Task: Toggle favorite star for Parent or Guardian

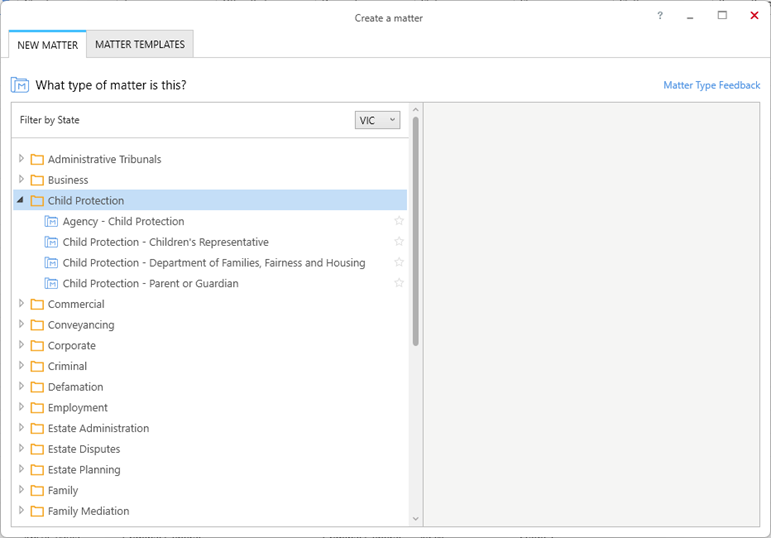Action: [x=399, y=283]
